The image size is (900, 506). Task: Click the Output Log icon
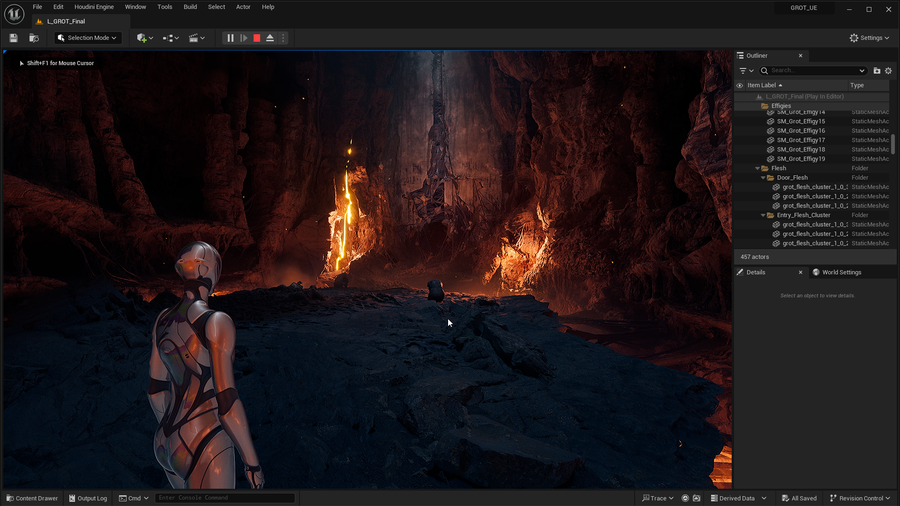coord(72,498)
